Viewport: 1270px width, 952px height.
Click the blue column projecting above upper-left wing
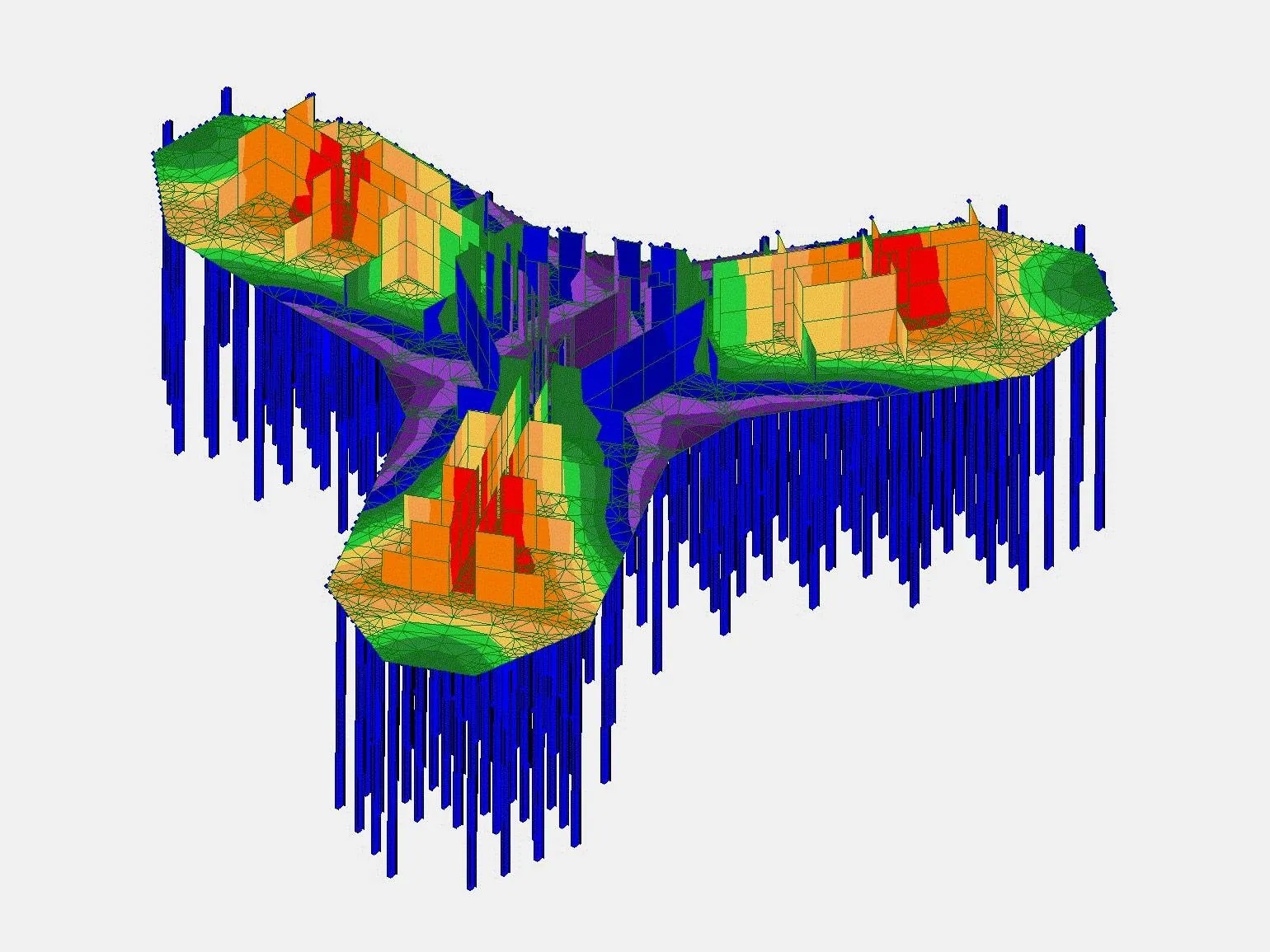point(225,101)
